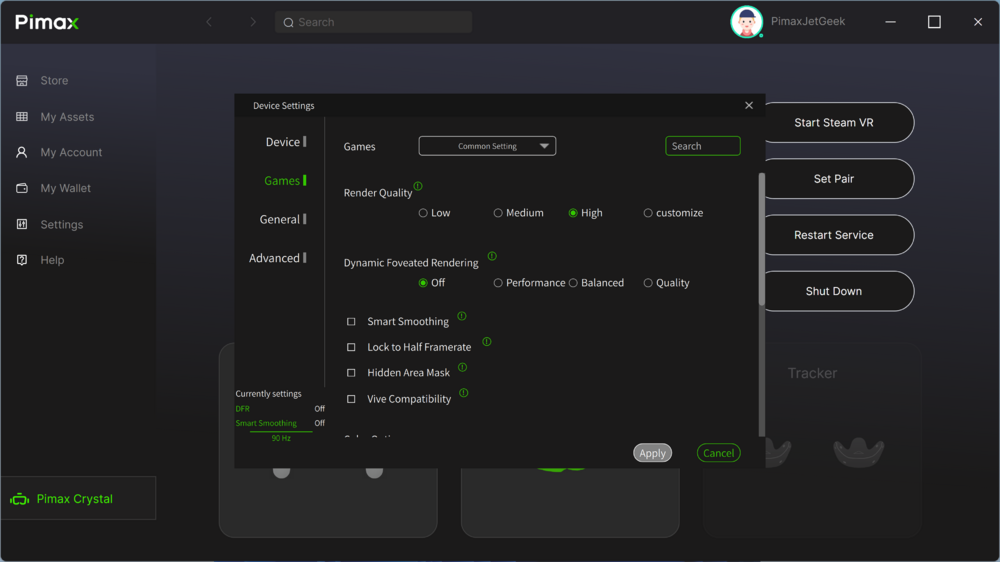Click the Games search field in dialog

click(702, 146)
